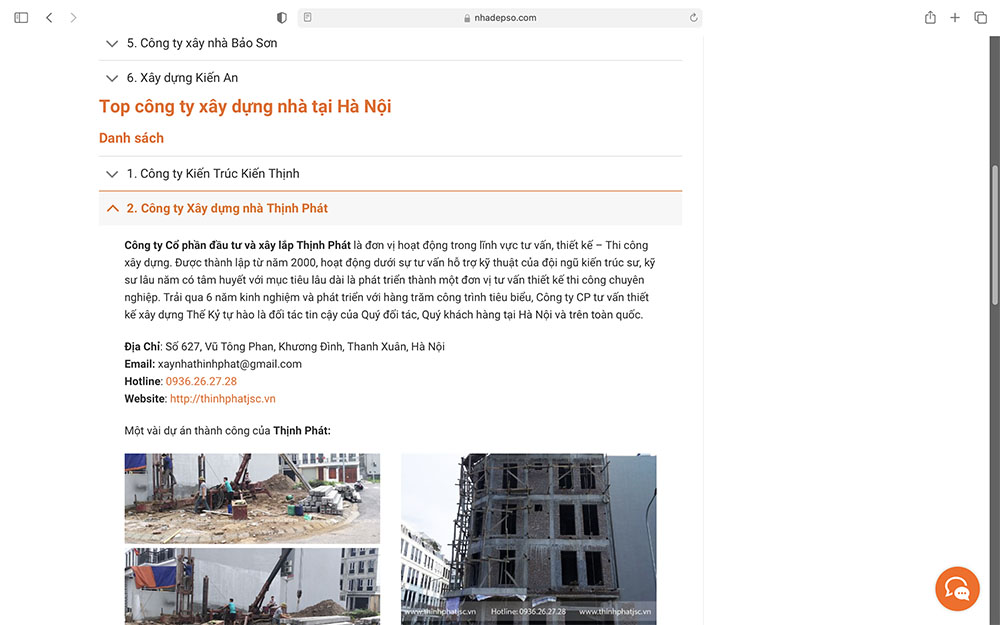This screenshot has width=1000, height=625.
Task: Click the nhadepso.com address field
Action: [500, 18]
